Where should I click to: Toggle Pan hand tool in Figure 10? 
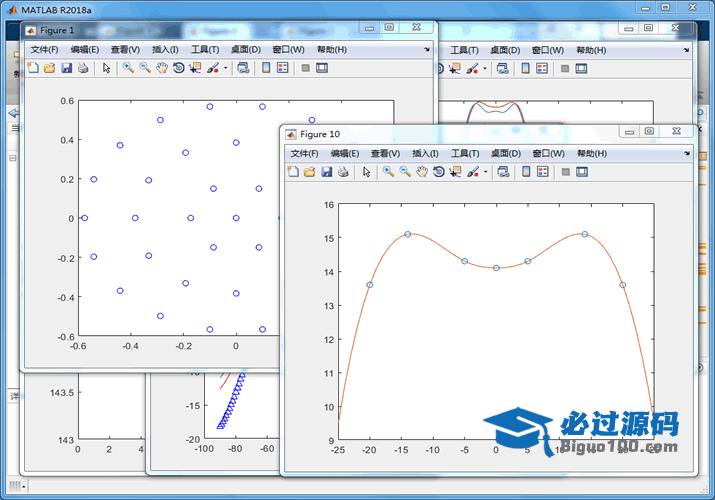[422, 172]
